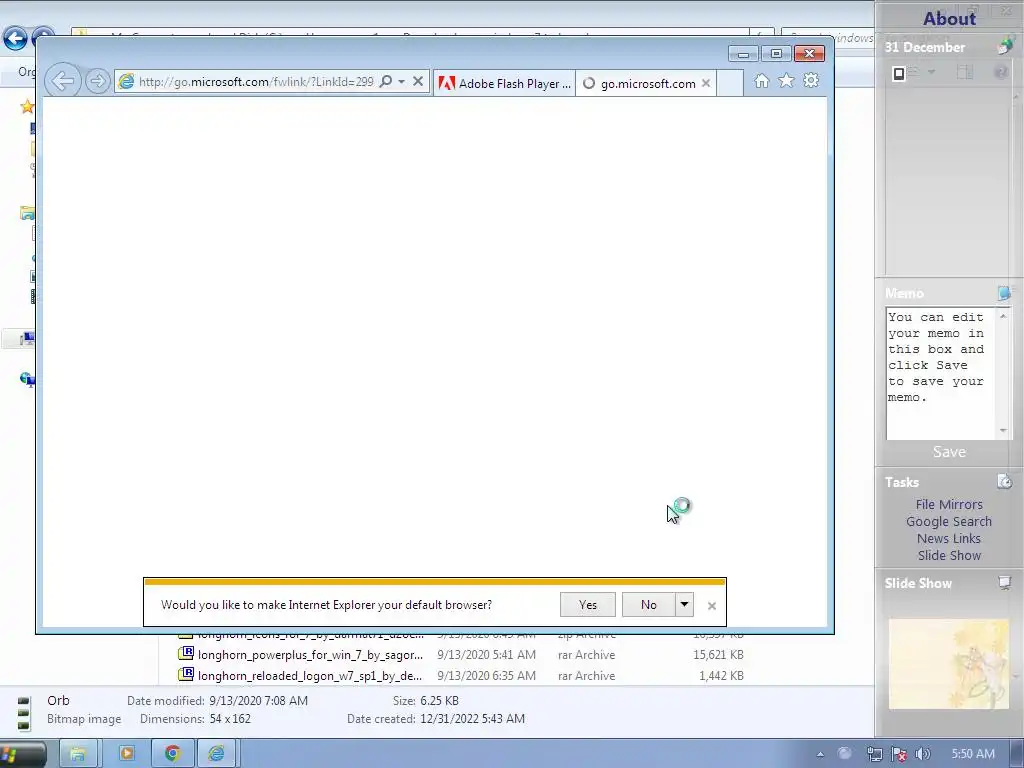This screenshot has height=768, width=1024.
Task: Go back in Internet Explorer
Action: 63,82
